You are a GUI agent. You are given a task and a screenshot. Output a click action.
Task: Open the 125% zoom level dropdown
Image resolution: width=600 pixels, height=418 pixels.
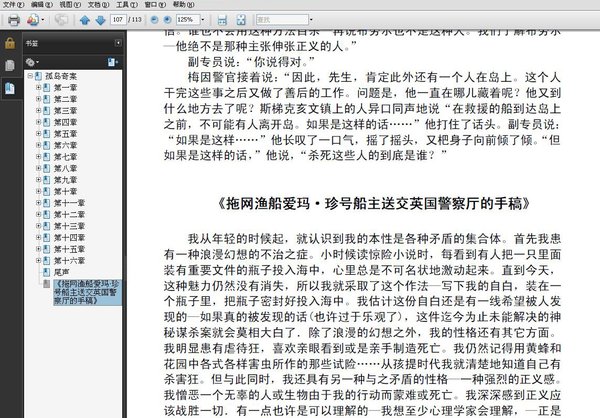(203, 20)
